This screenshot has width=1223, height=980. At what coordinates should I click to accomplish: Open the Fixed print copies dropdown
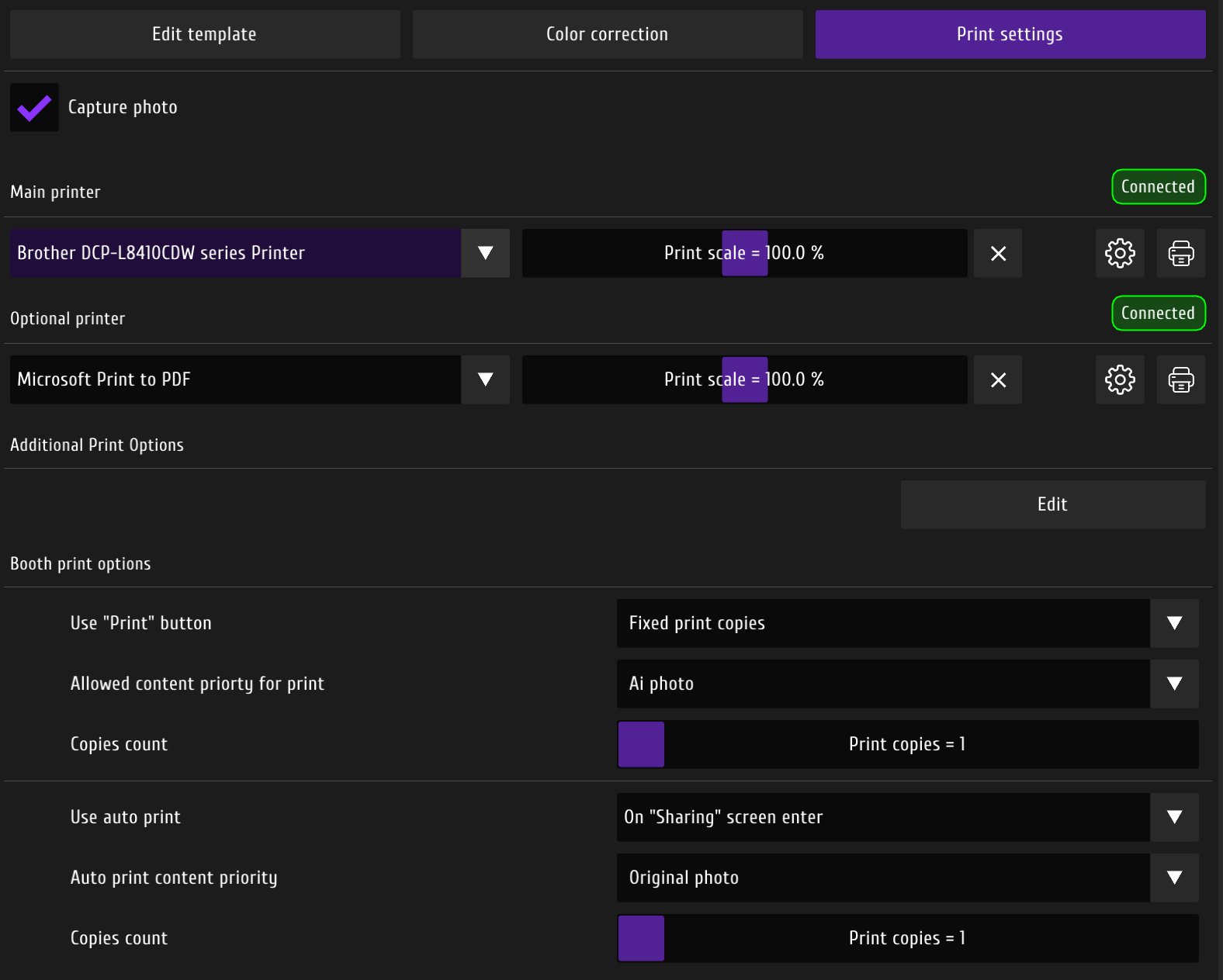coord(1174,623)
